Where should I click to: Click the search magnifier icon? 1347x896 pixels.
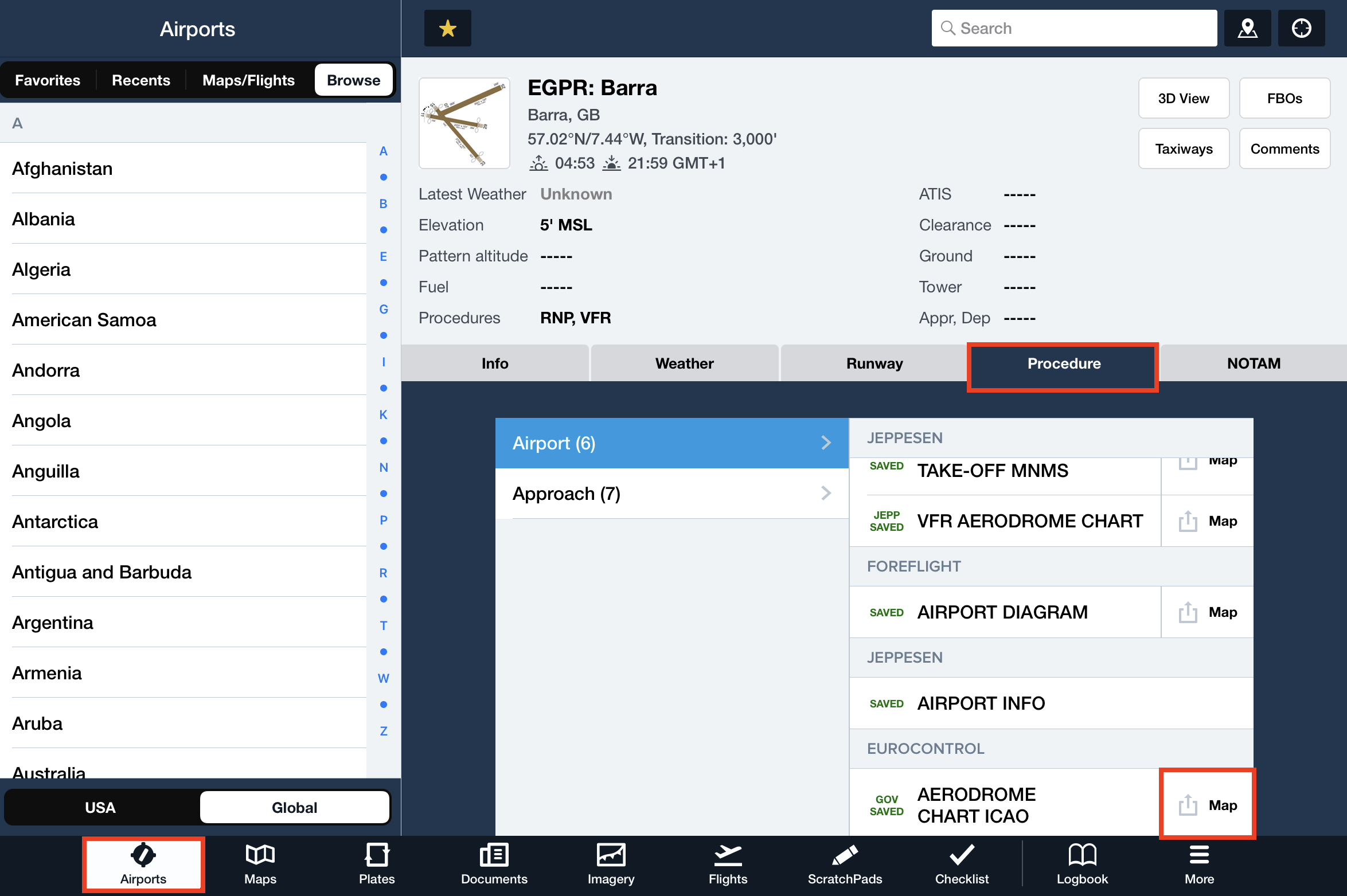pyautogui.click(x=948, y=28)
